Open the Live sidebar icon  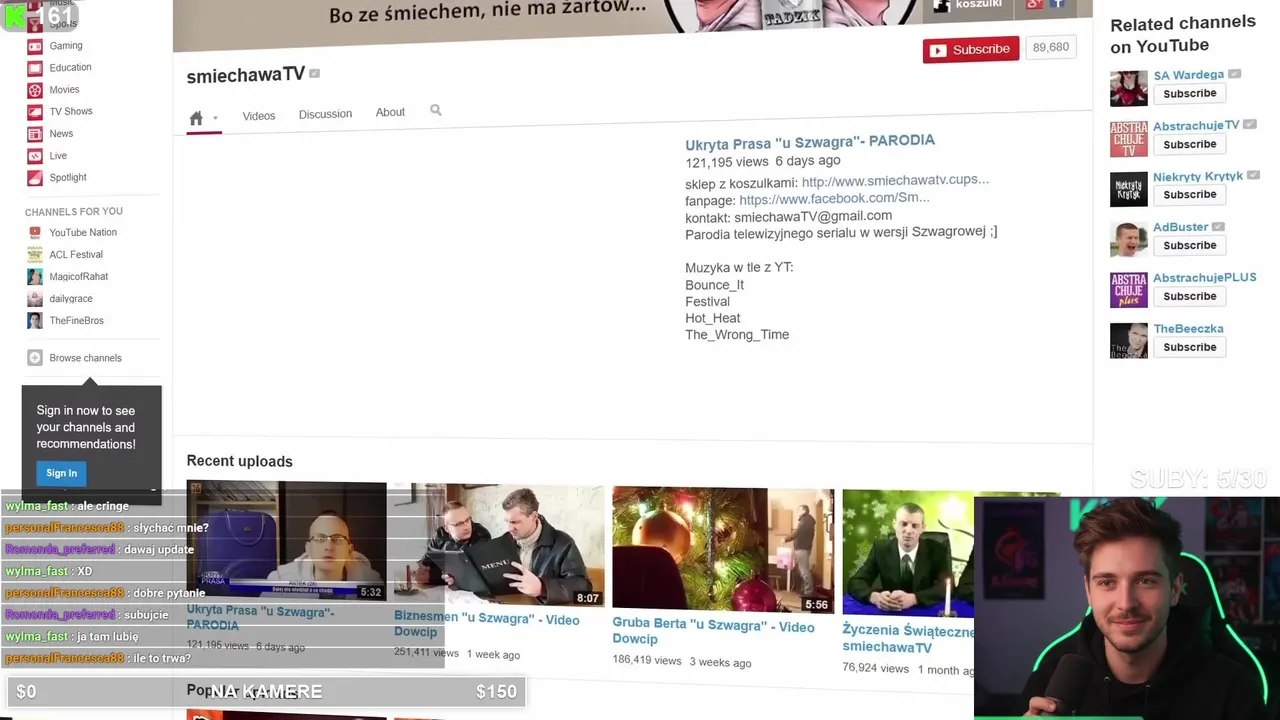[35, 156]
